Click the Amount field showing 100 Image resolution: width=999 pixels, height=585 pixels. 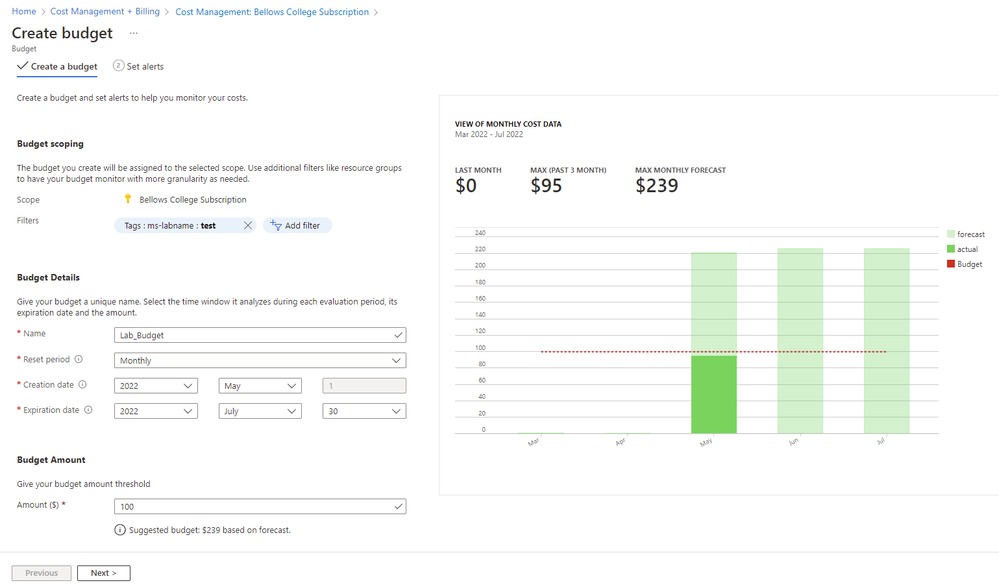pos(260,507)
